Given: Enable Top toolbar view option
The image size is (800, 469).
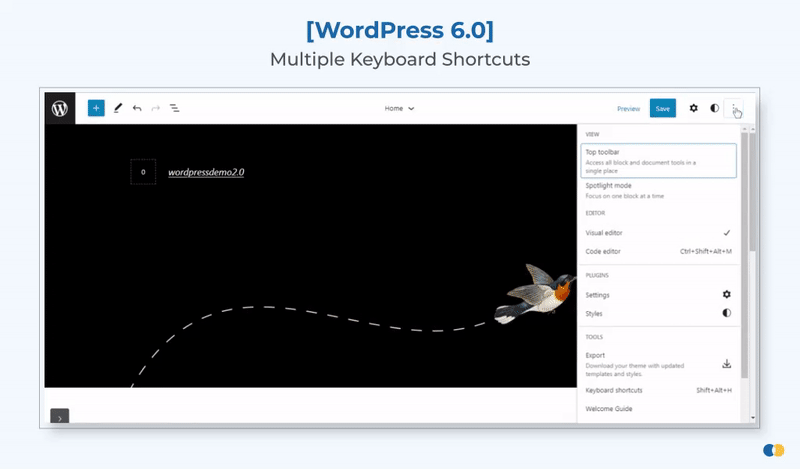Looking at the screenshot, I should tap(658, 161).
